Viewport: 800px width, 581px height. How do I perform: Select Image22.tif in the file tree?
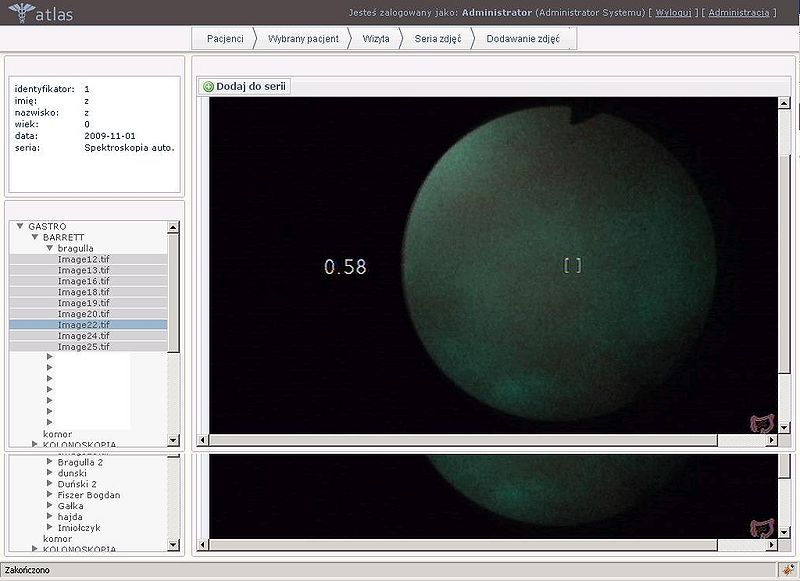(x=84, y=325)
